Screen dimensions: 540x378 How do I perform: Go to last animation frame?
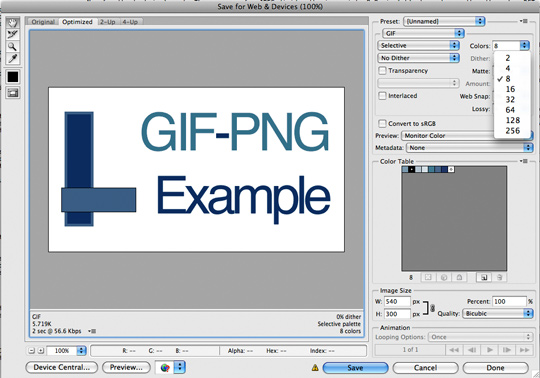pos(525,350)
